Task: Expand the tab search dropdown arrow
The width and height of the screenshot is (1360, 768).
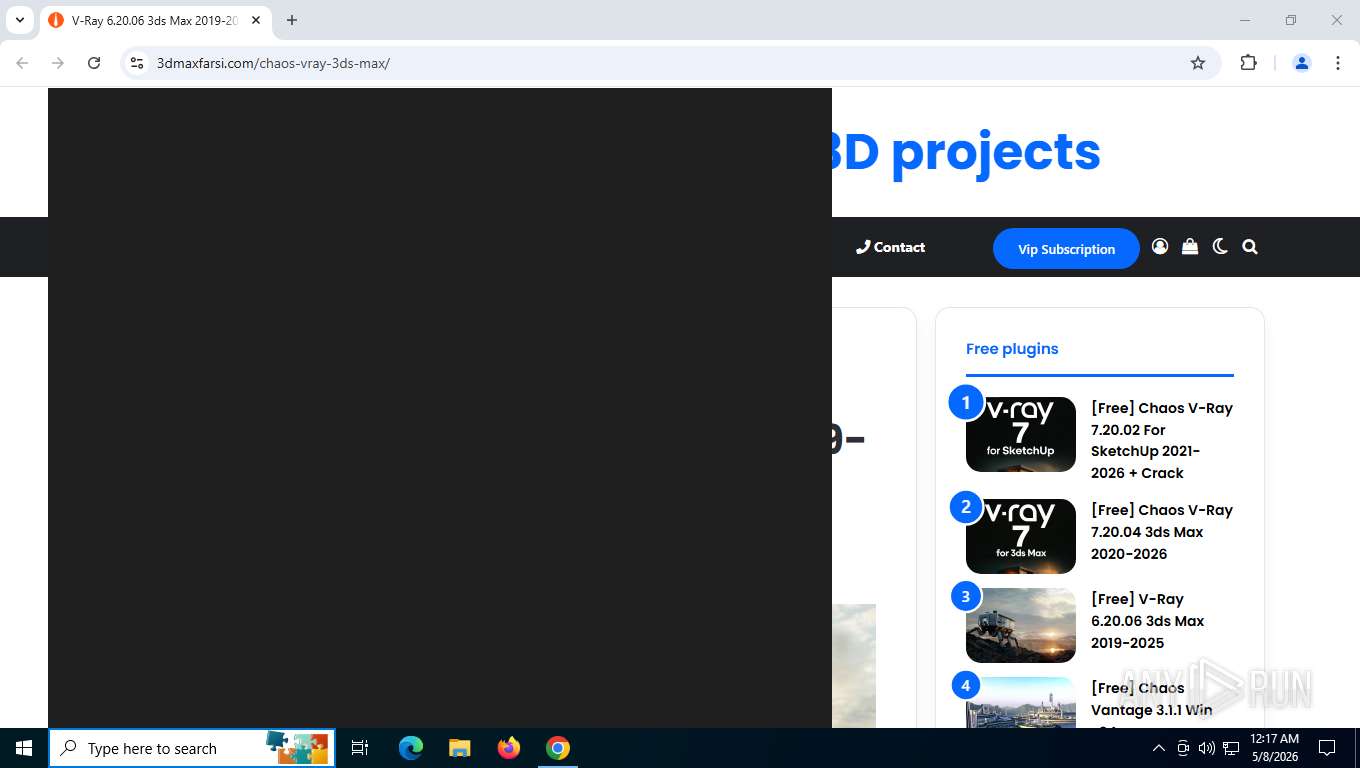Action: click(19, 20)
